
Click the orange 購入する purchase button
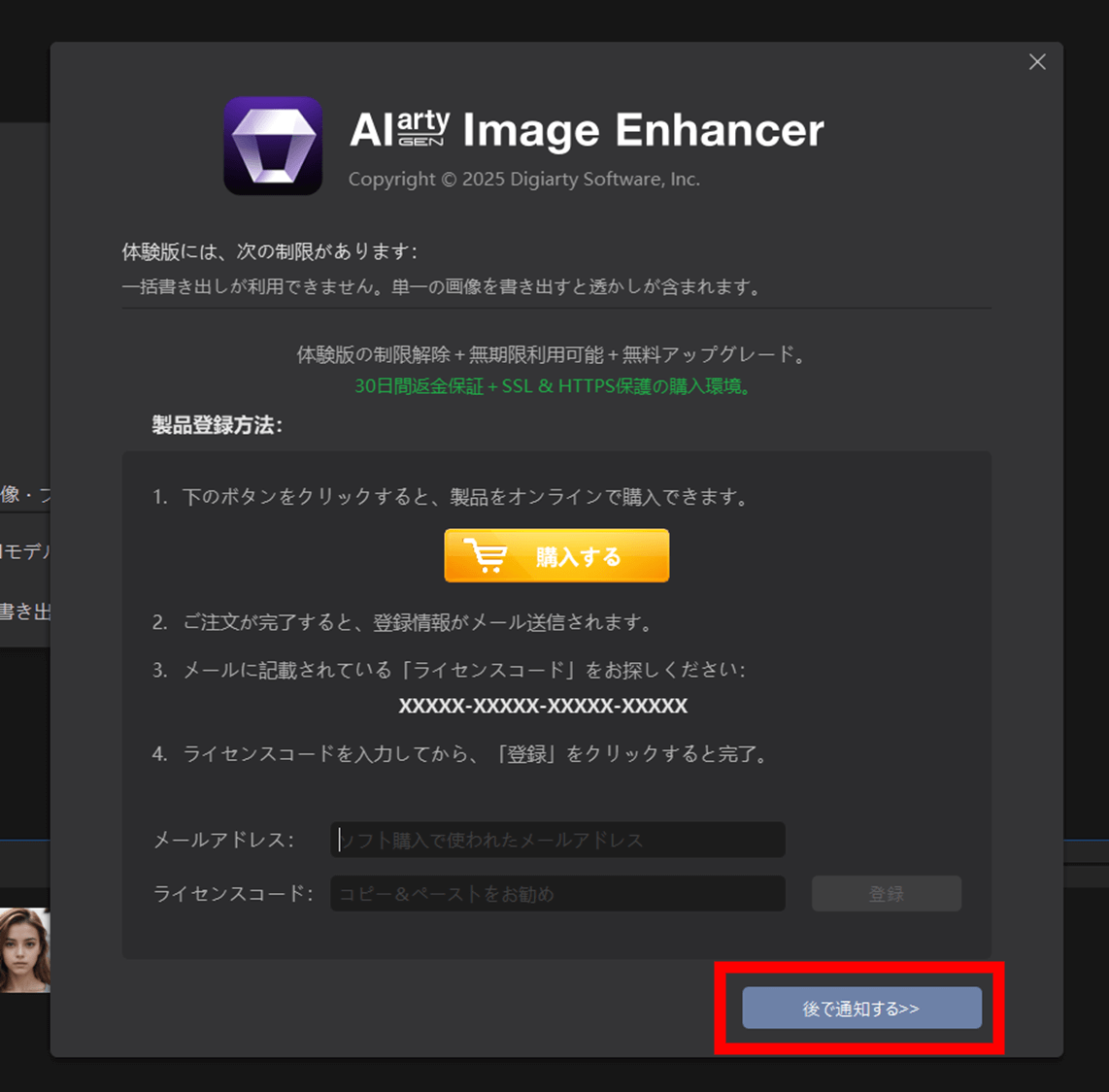click(x=556, y=555)
